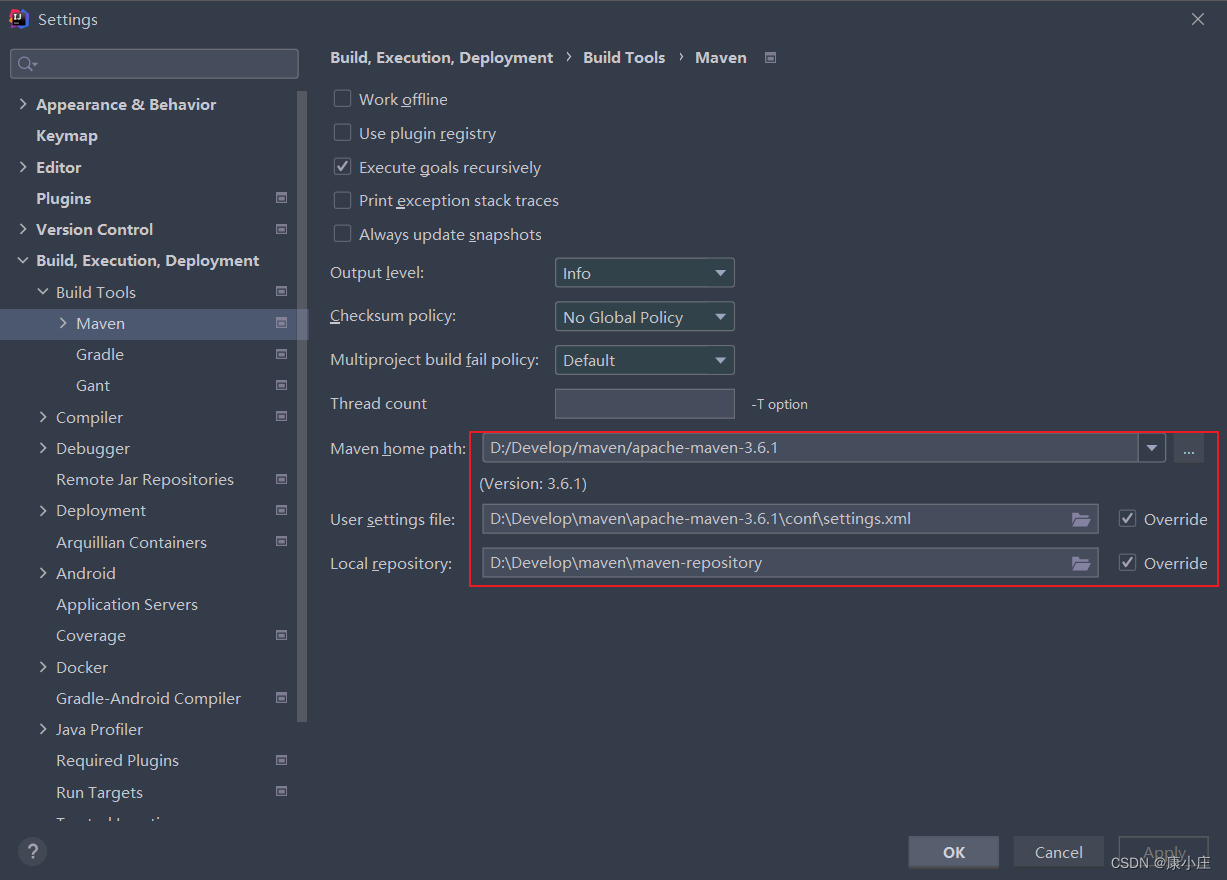Collapse Build, Execution, Deployment section
This screenshot has height=880, width=1227.
(23, 260)
